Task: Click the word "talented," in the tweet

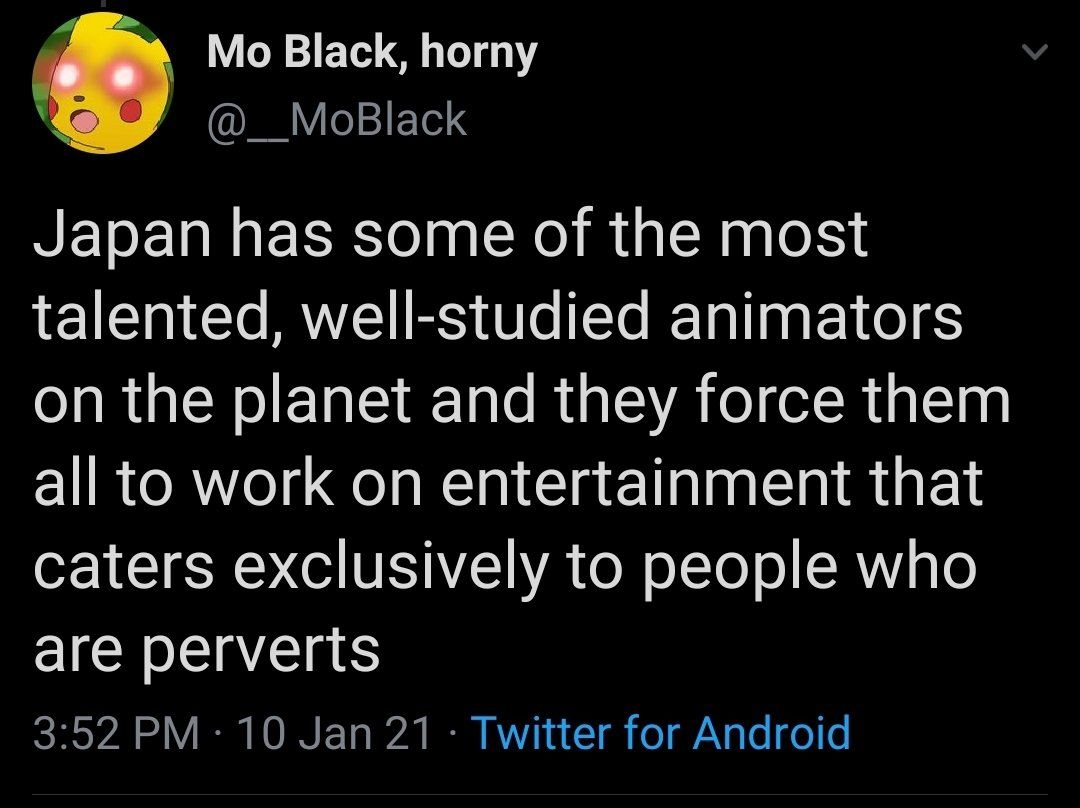Action: pos(155,318)
